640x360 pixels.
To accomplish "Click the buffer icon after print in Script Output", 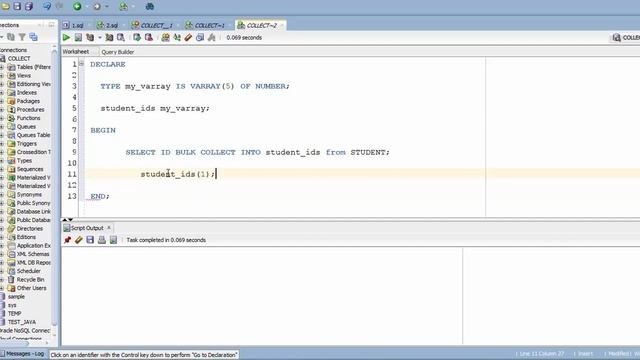I will click(113, 240).
